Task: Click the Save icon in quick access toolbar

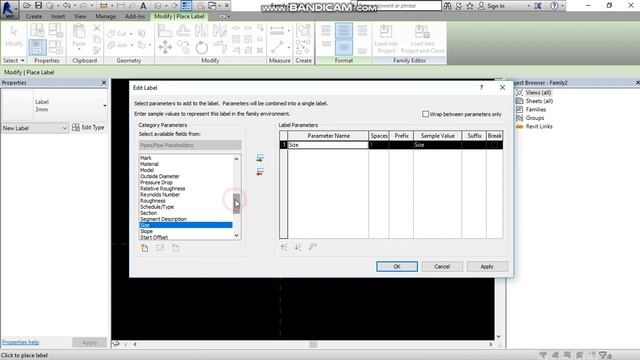Action: coord(38,6)
